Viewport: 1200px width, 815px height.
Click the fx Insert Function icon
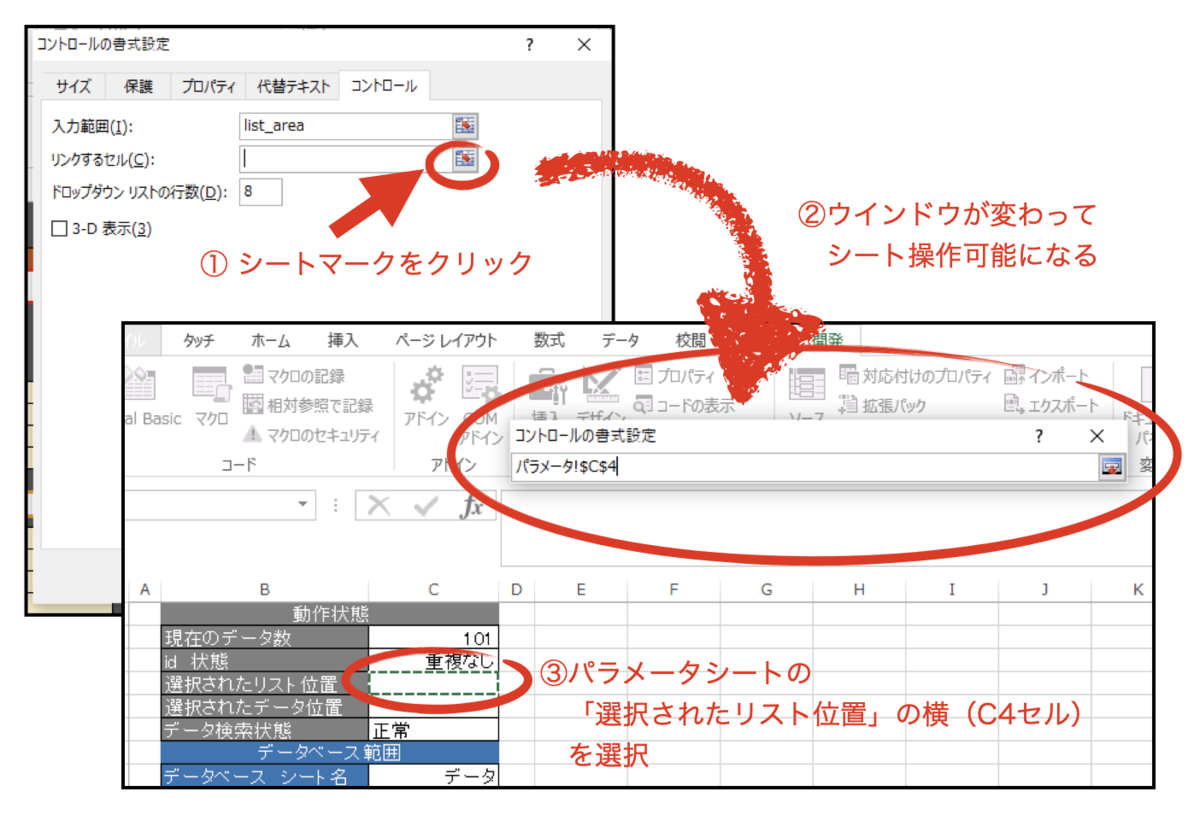[479, 505]
